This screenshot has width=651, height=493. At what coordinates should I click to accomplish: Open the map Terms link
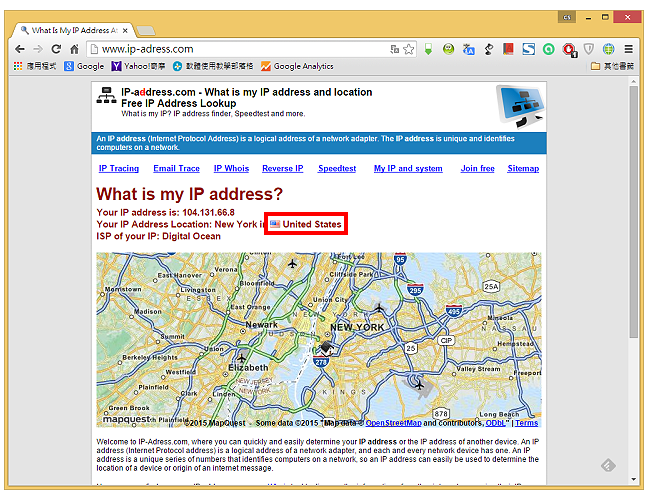tap(526, 423)
